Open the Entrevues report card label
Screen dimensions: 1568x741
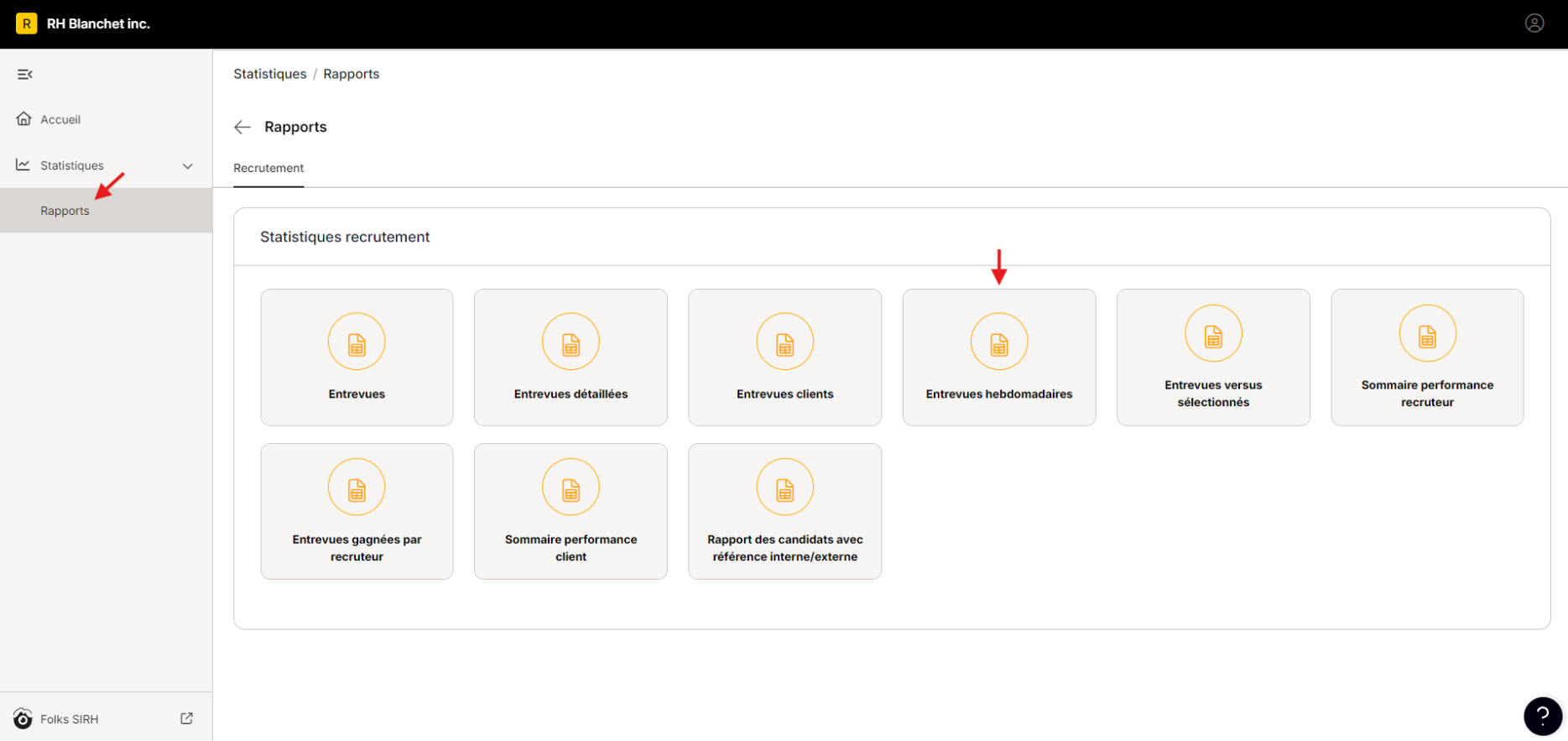[x=357, y=394]
